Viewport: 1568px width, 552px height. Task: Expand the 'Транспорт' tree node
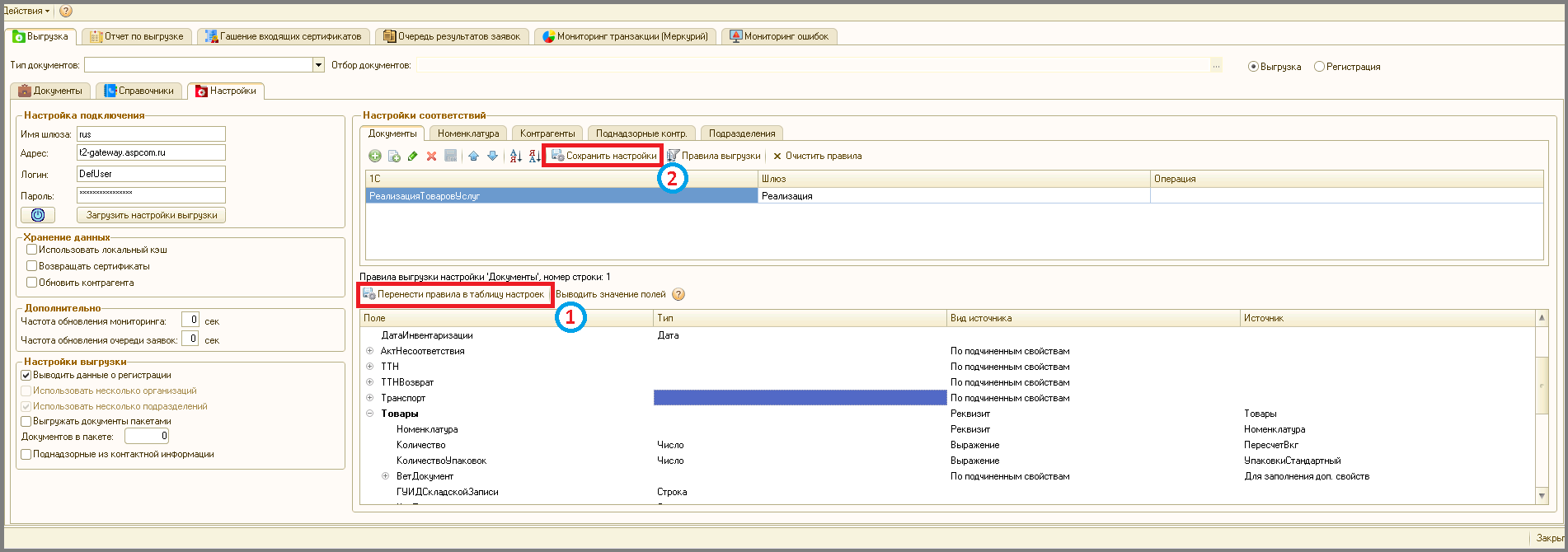[369, 398]
